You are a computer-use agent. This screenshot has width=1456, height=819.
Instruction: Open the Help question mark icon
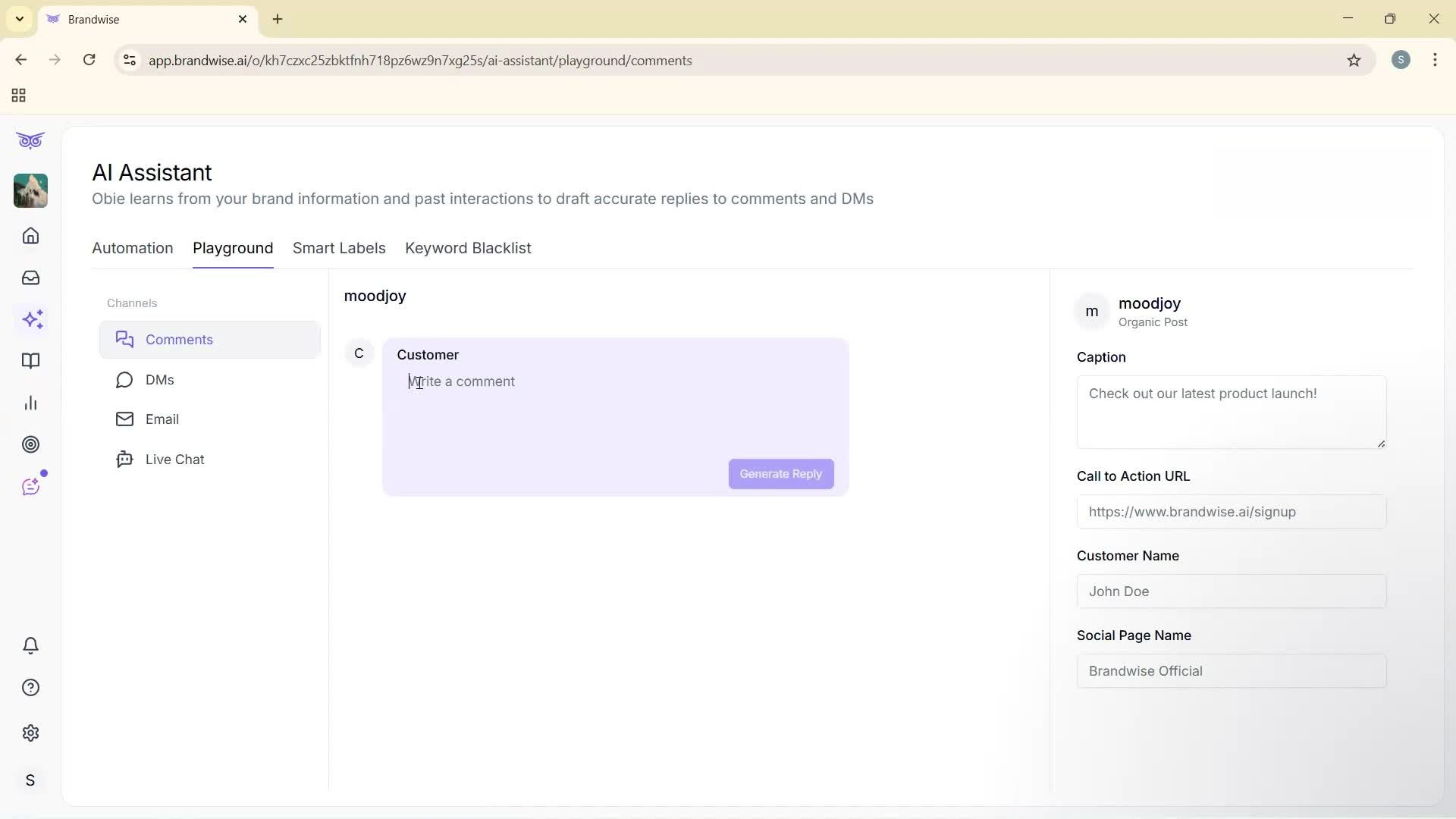30,687
